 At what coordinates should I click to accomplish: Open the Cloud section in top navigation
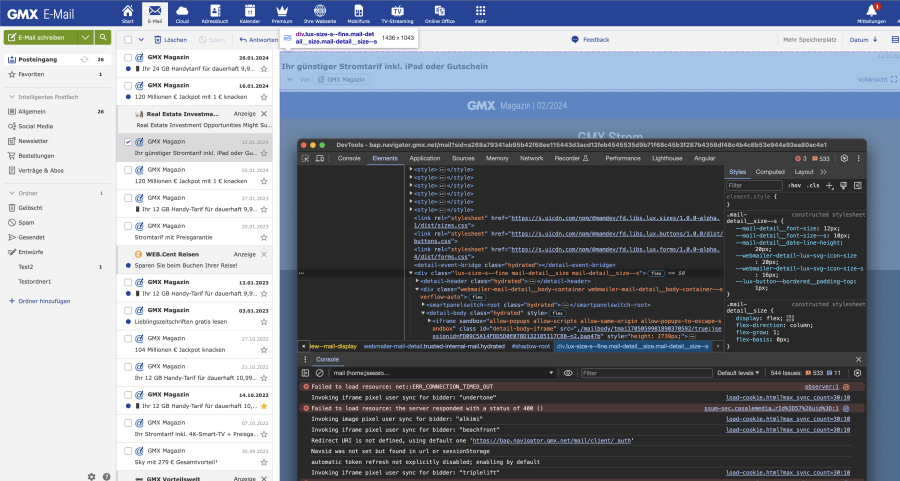(x=181, y=13)
